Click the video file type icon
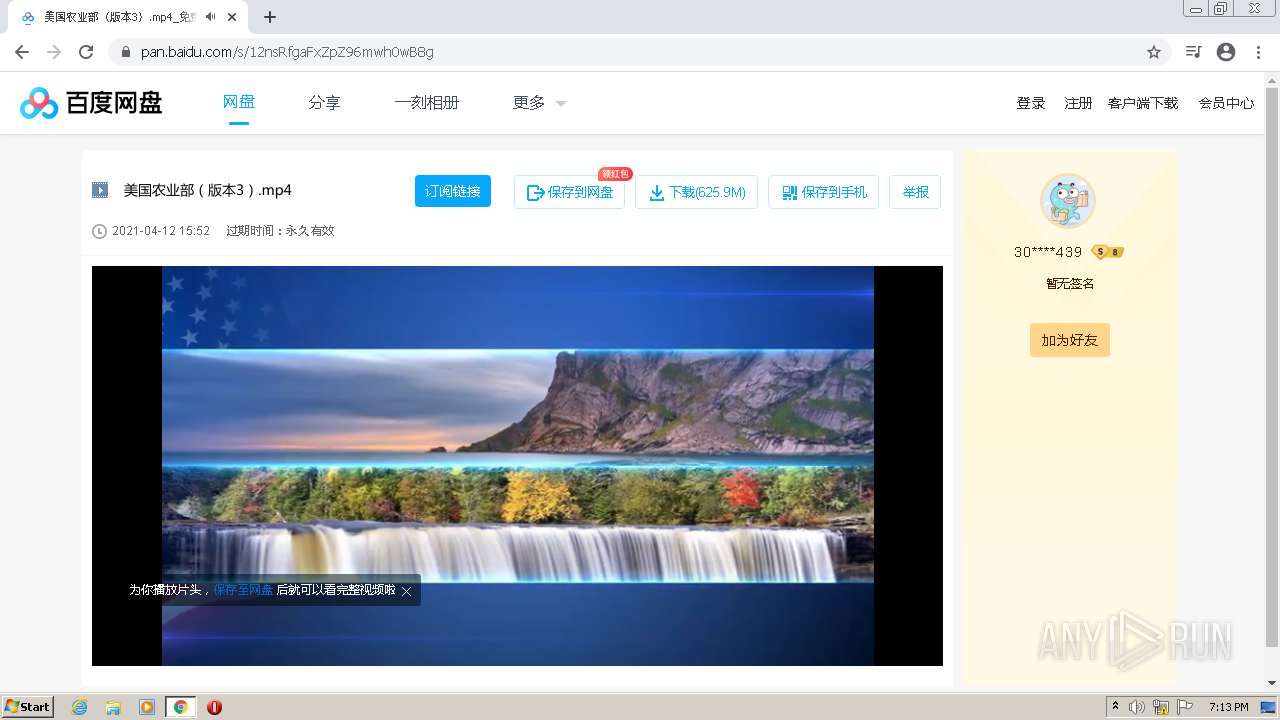Image resolution: width=1280 pixels, height=720 pixels. (100, 190)
